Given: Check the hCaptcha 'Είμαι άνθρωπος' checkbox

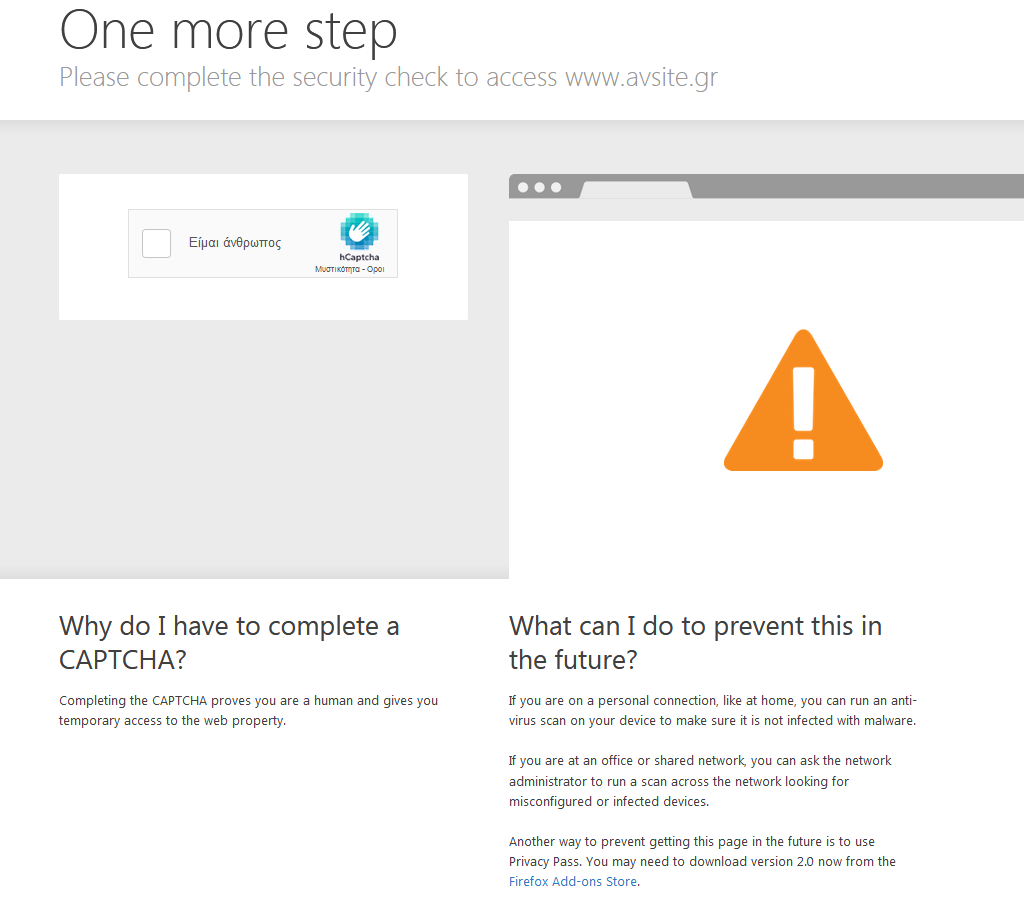Looking at the screenshot, I should (x=156, y=244).
